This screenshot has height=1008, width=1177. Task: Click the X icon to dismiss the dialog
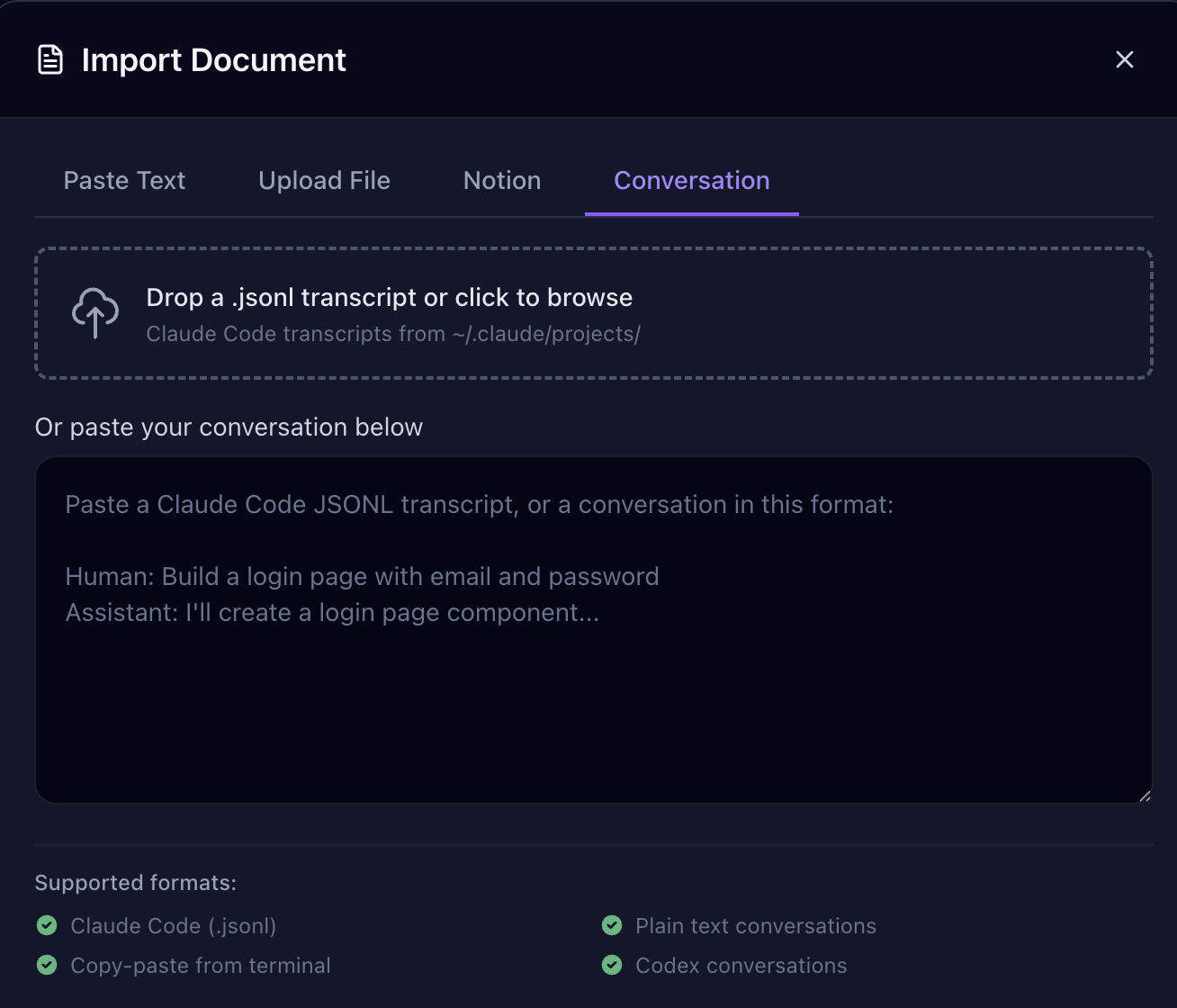click(1125, 59)
